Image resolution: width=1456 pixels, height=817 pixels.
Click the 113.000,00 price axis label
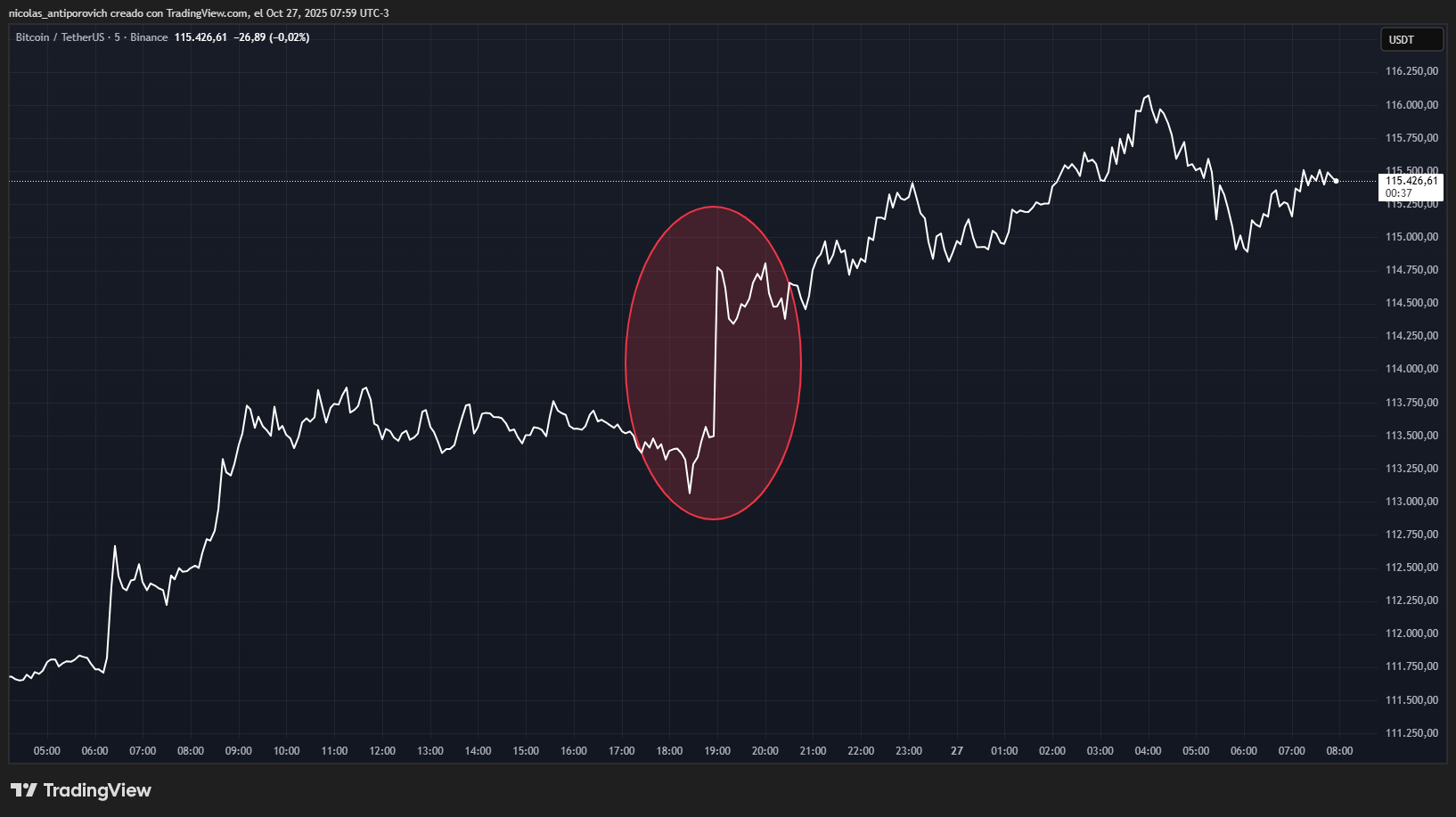click(x=1411, y=502)
